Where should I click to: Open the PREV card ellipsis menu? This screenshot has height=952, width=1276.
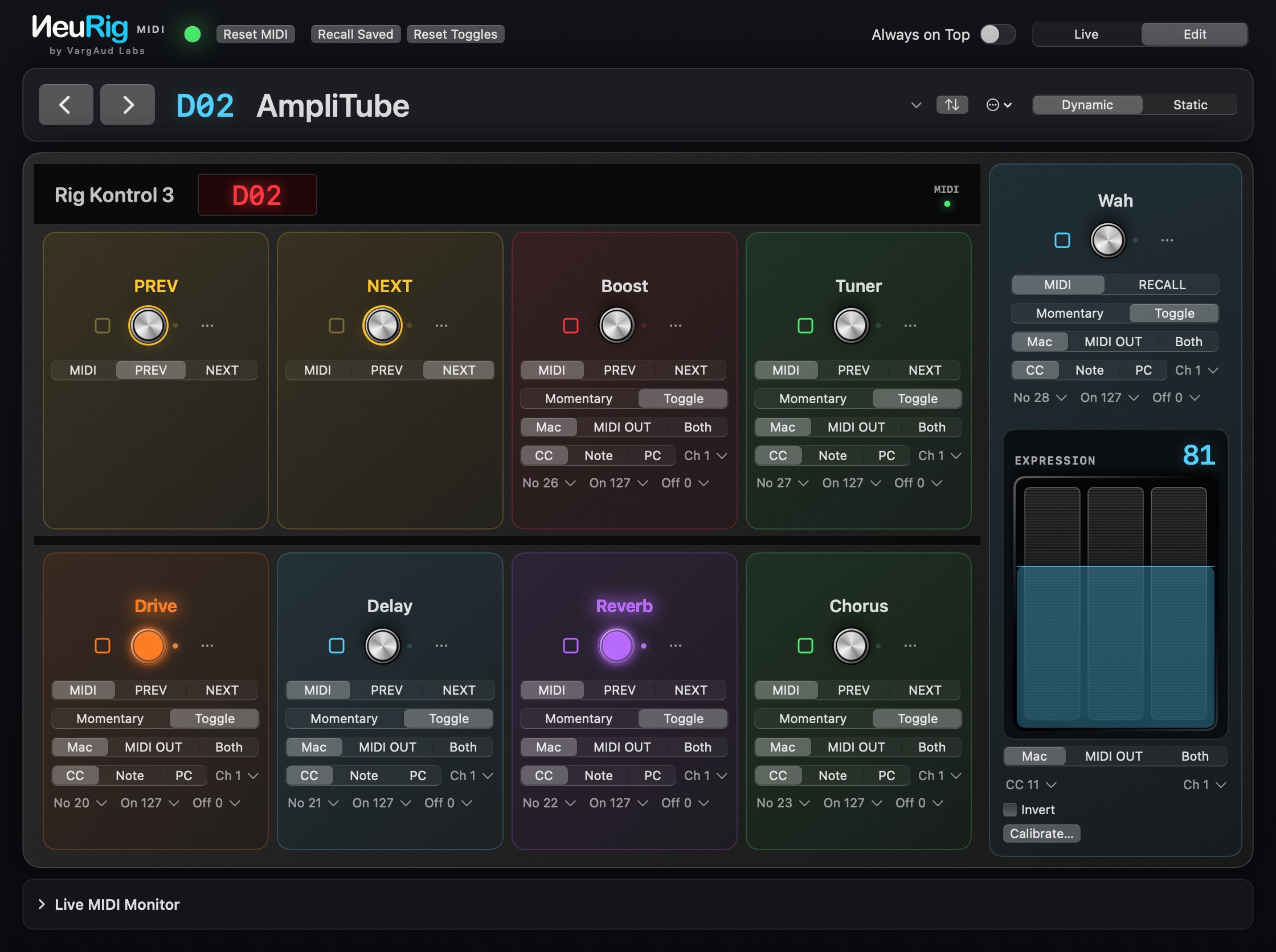207,326
